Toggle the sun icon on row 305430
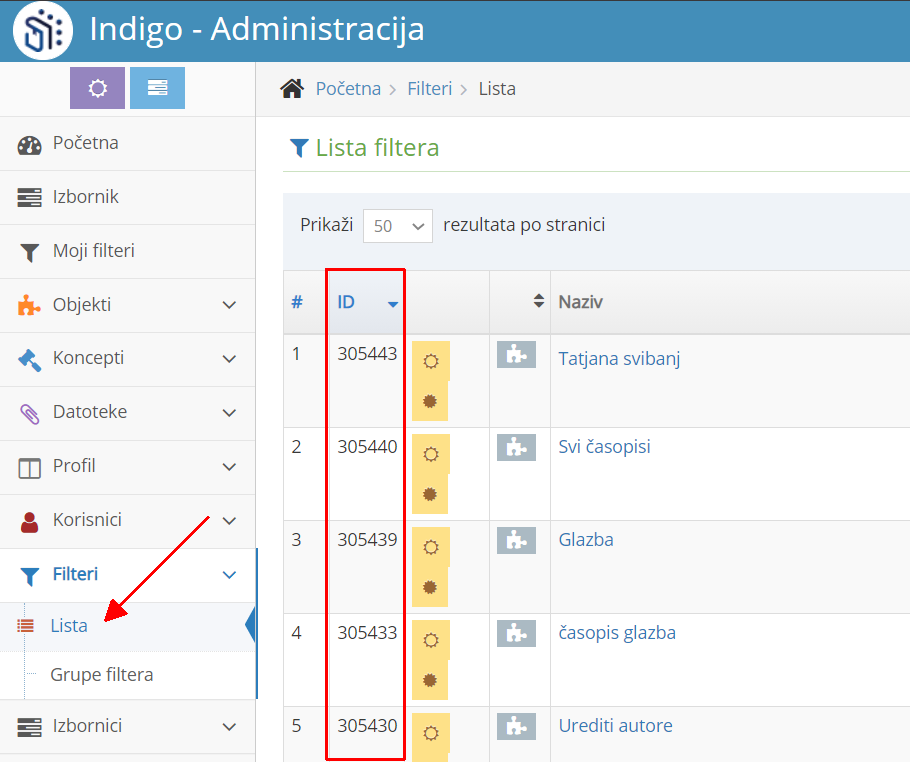Viewport: 910px width, 762px height. [x=430, y=733]
